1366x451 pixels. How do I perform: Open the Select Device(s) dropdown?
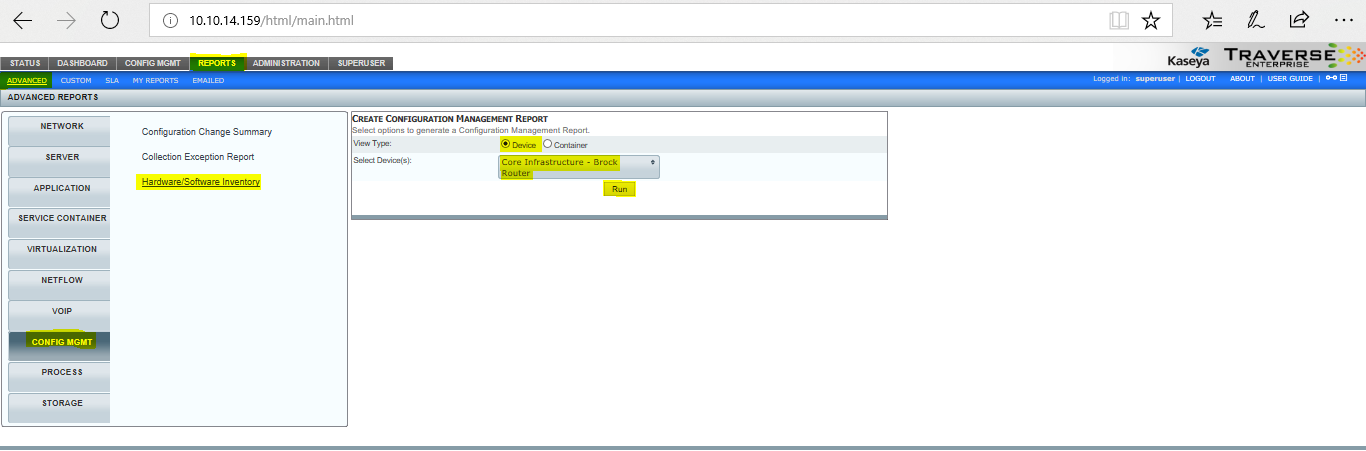click(x=578, y=167)
